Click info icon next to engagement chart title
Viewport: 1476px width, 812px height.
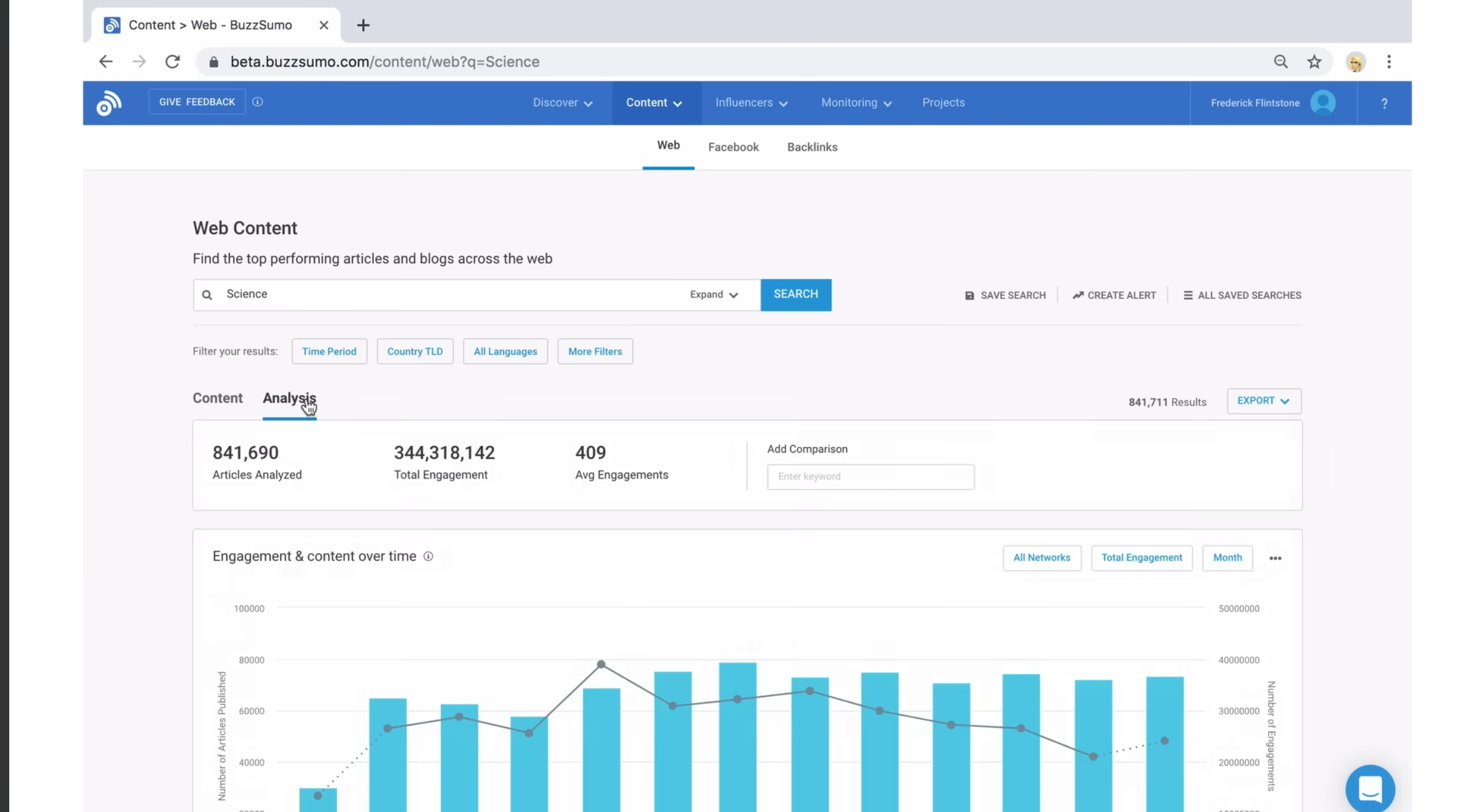point(428,556)
